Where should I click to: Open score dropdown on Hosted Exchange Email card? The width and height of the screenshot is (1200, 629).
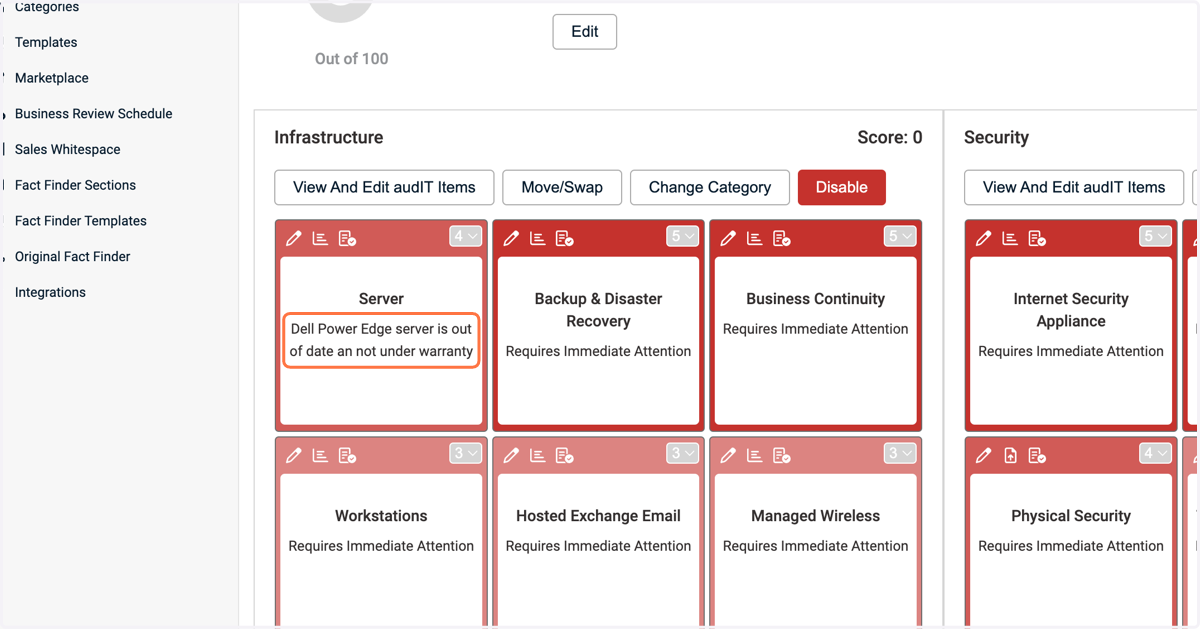(x=683, y=454)
